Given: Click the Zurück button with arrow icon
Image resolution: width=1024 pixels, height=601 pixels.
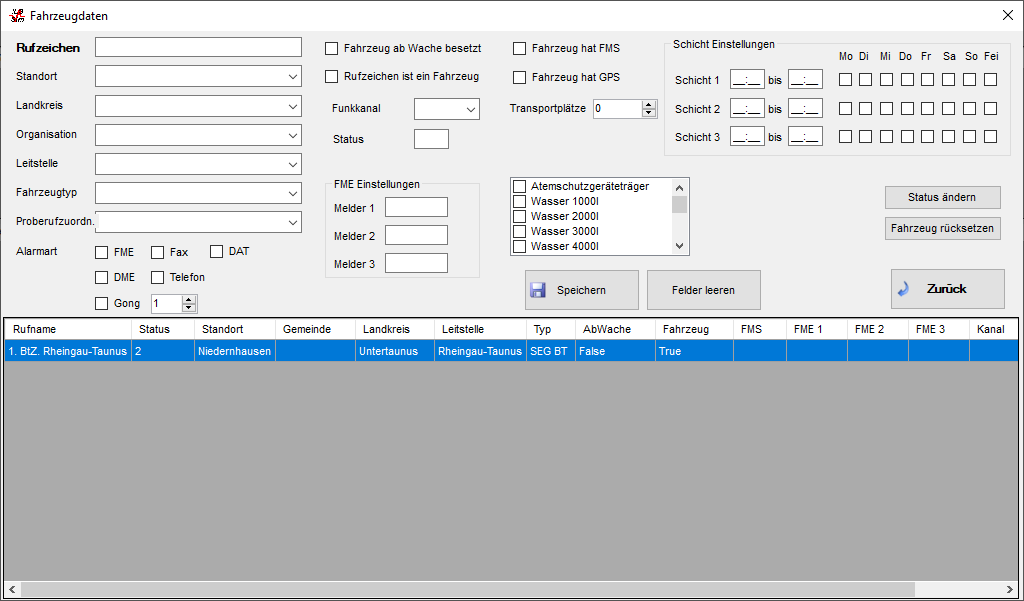Looking at the screenshot, I should pyautogui.click(x=947, y=289).
